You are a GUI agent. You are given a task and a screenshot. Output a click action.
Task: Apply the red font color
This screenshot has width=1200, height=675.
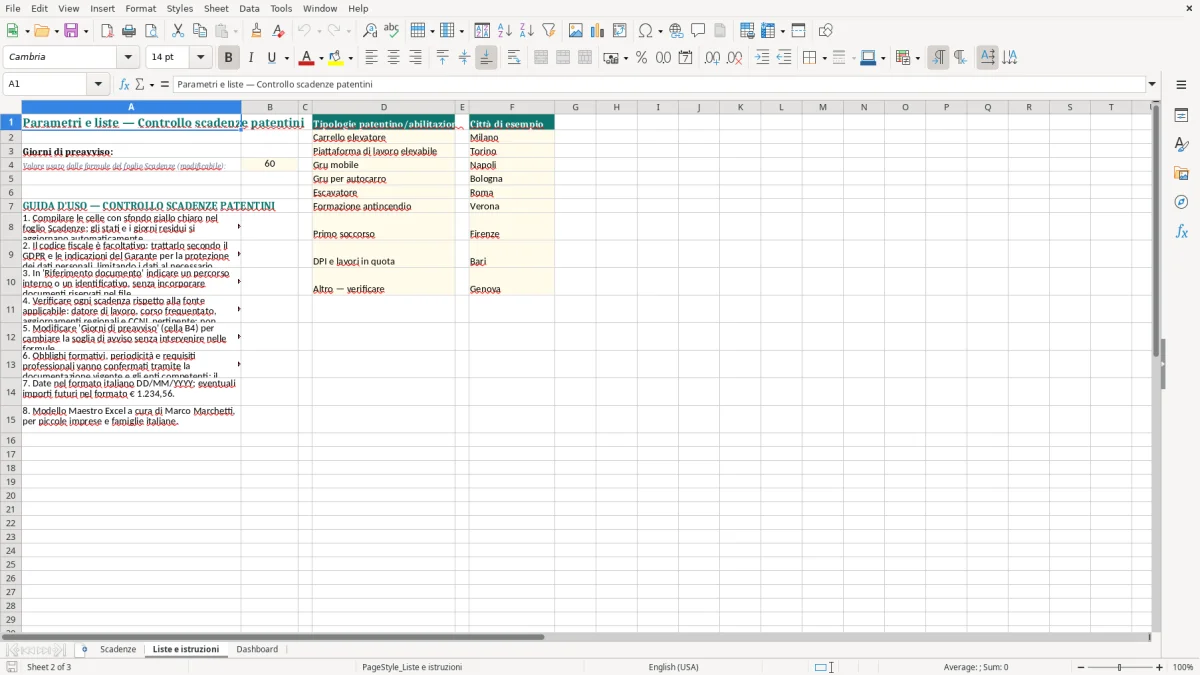click(x=307, y=58)
